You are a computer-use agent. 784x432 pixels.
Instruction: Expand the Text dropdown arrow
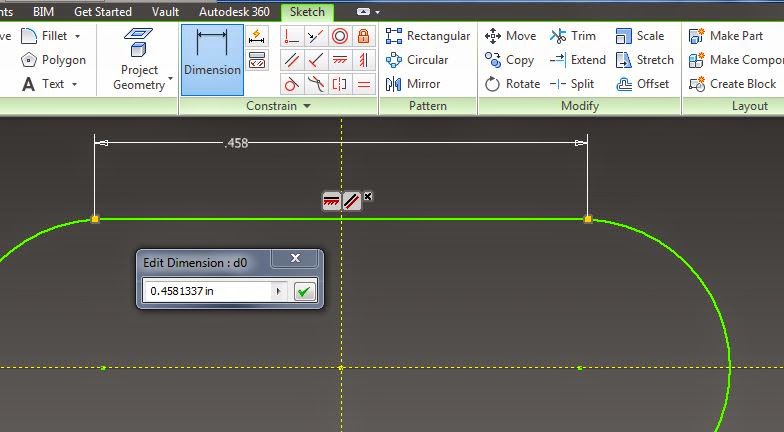74,84
